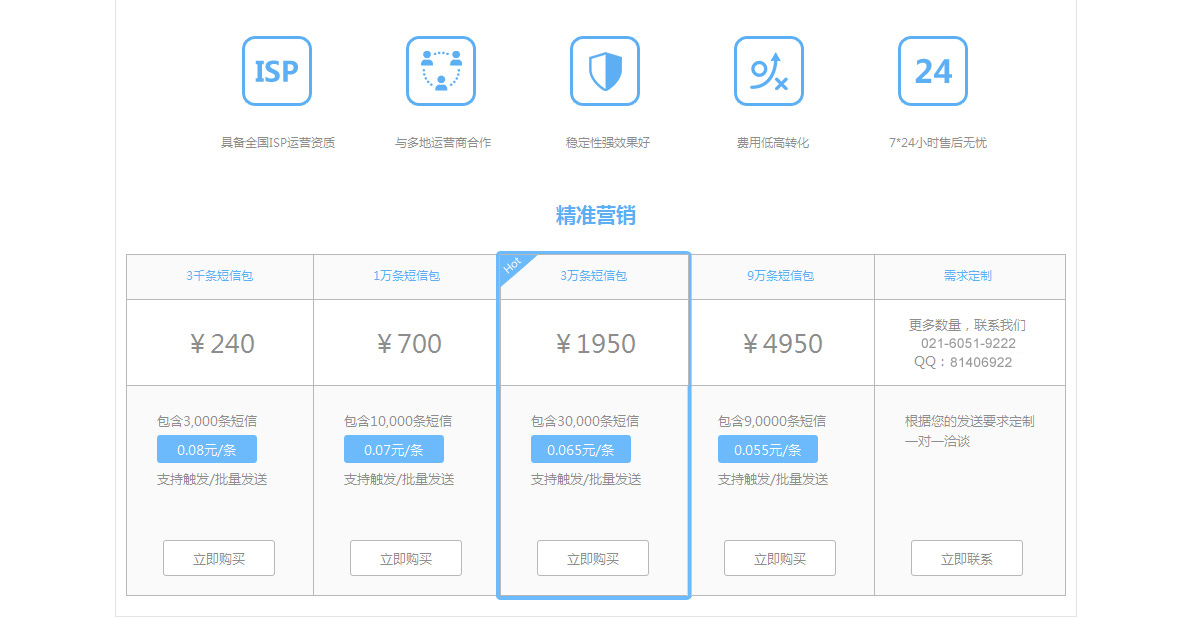Click the 0.065元/条 price badge
Viewport: 1188px width, 617px height.
tap(581, 449)
